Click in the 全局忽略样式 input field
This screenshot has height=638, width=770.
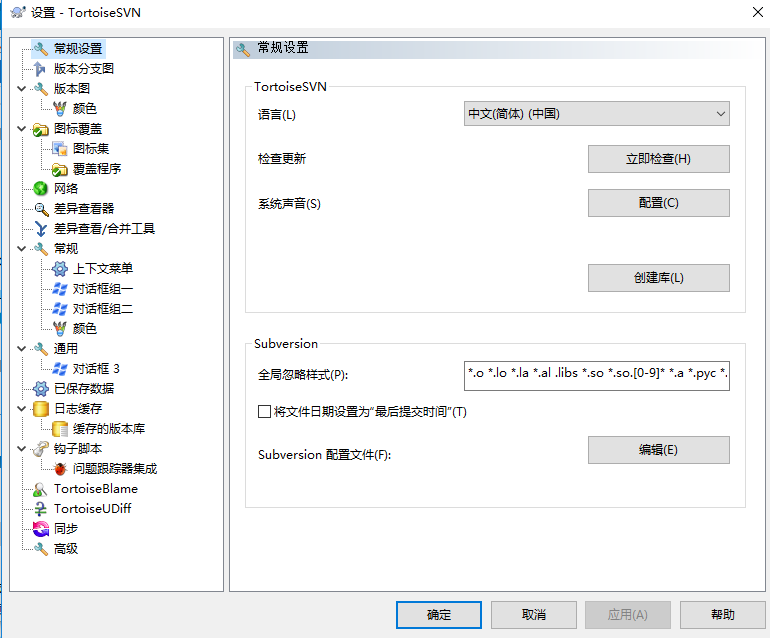pos(597,376)
